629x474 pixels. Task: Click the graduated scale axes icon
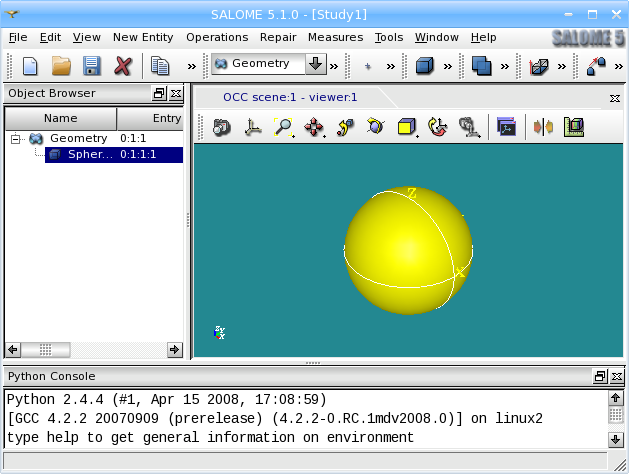[574, 128]
